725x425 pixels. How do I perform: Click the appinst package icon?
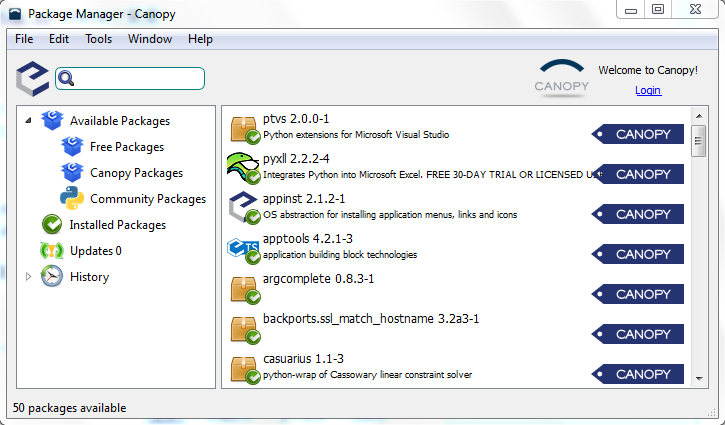coord(244,209)
